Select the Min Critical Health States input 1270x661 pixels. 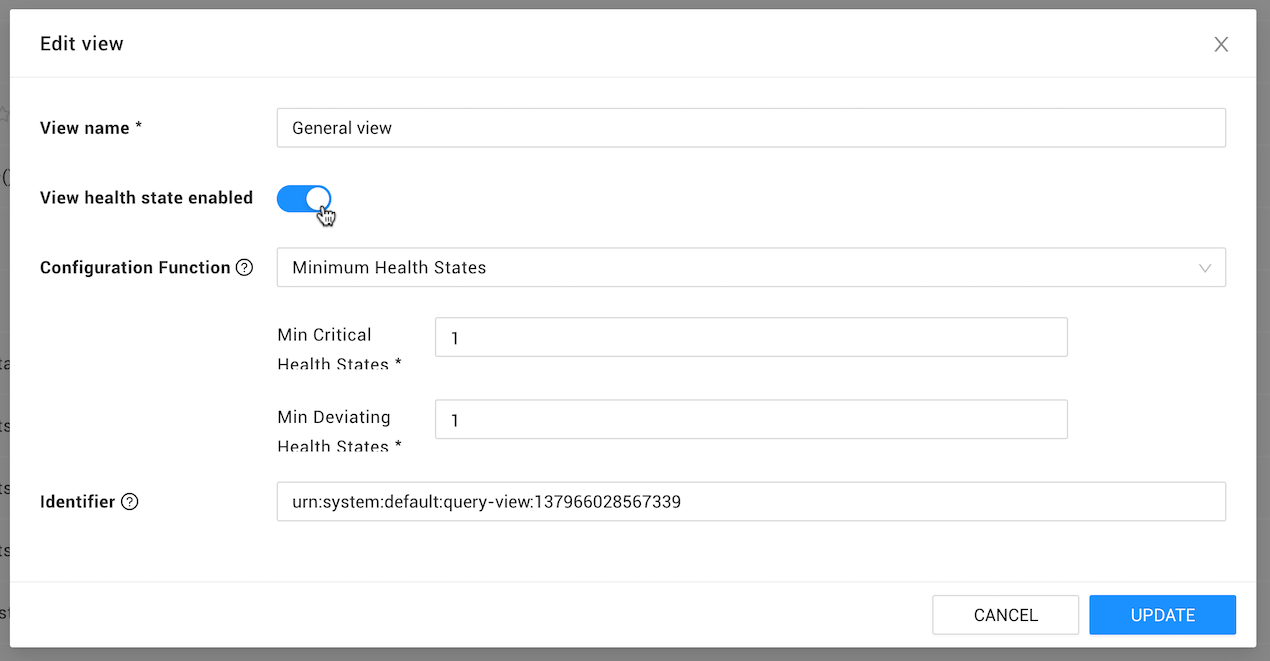[751, 338]
